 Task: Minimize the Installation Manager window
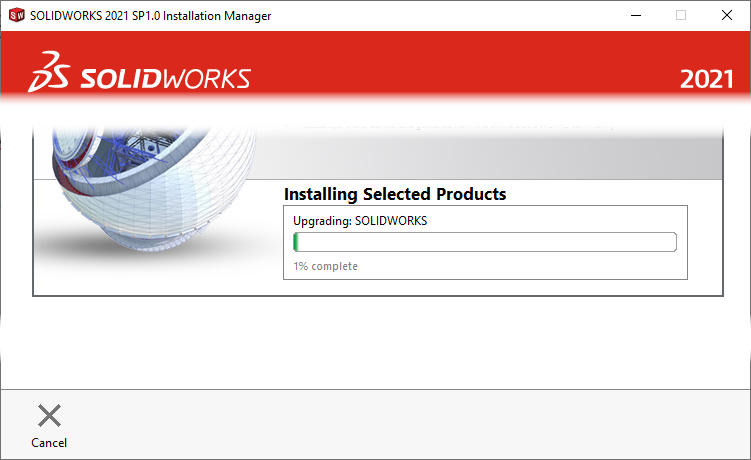636,15
